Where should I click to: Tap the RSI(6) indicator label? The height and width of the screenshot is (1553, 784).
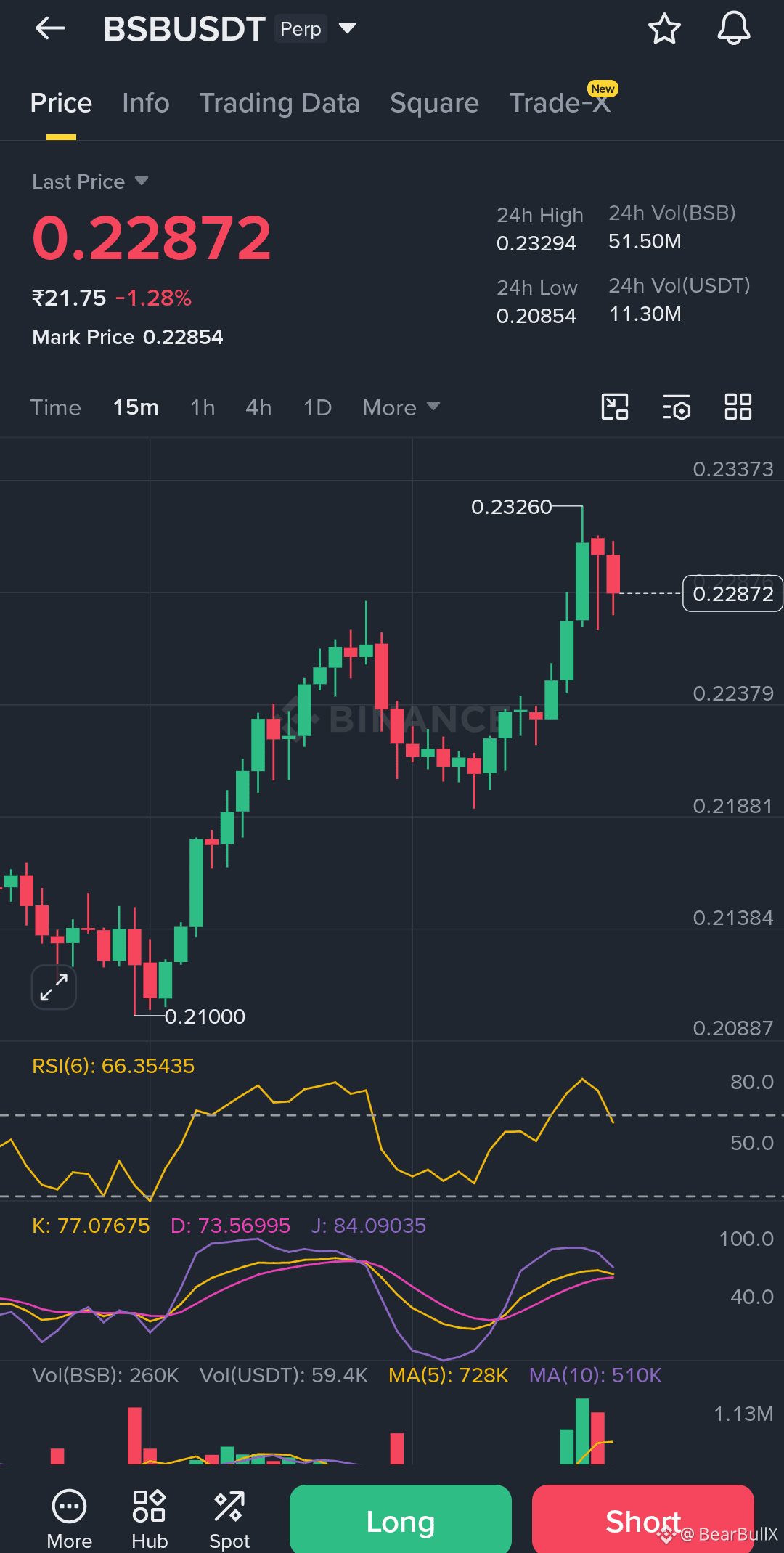point(113,1066)
